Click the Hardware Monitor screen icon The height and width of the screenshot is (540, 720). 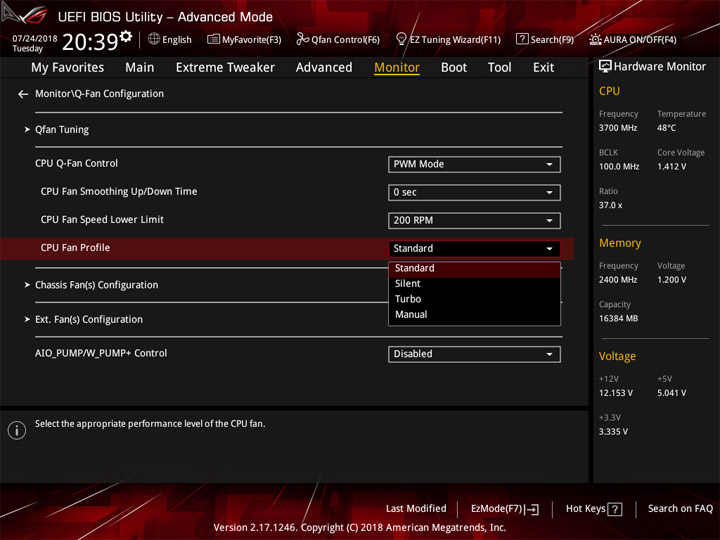coord(605,67)
